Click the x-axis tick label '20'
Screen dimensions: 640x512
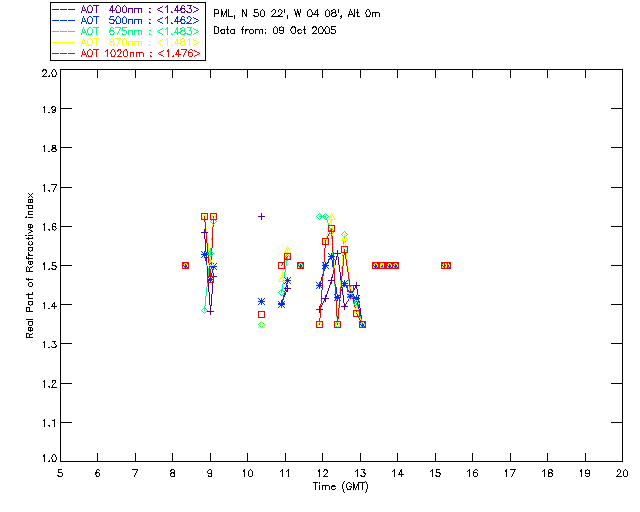pos(622,473)
